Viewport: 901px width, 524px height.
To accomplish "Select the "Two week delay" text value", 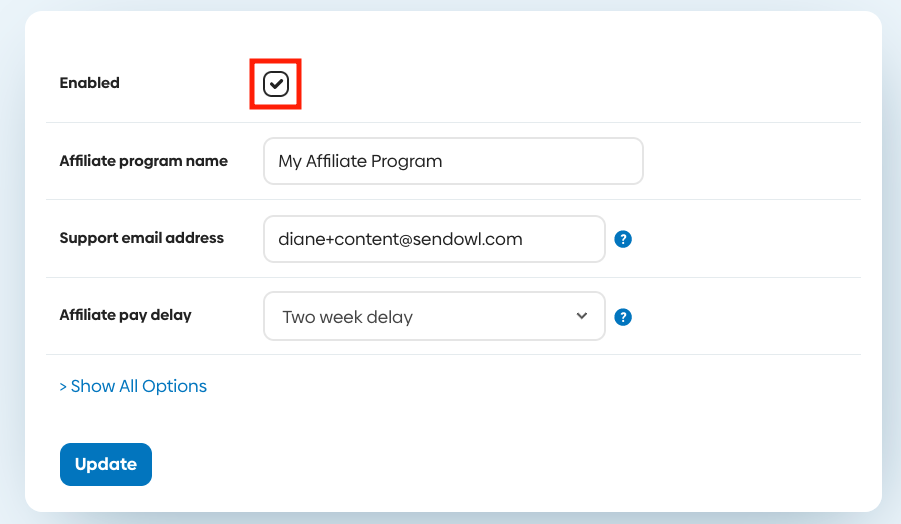I will click(348, 317).
